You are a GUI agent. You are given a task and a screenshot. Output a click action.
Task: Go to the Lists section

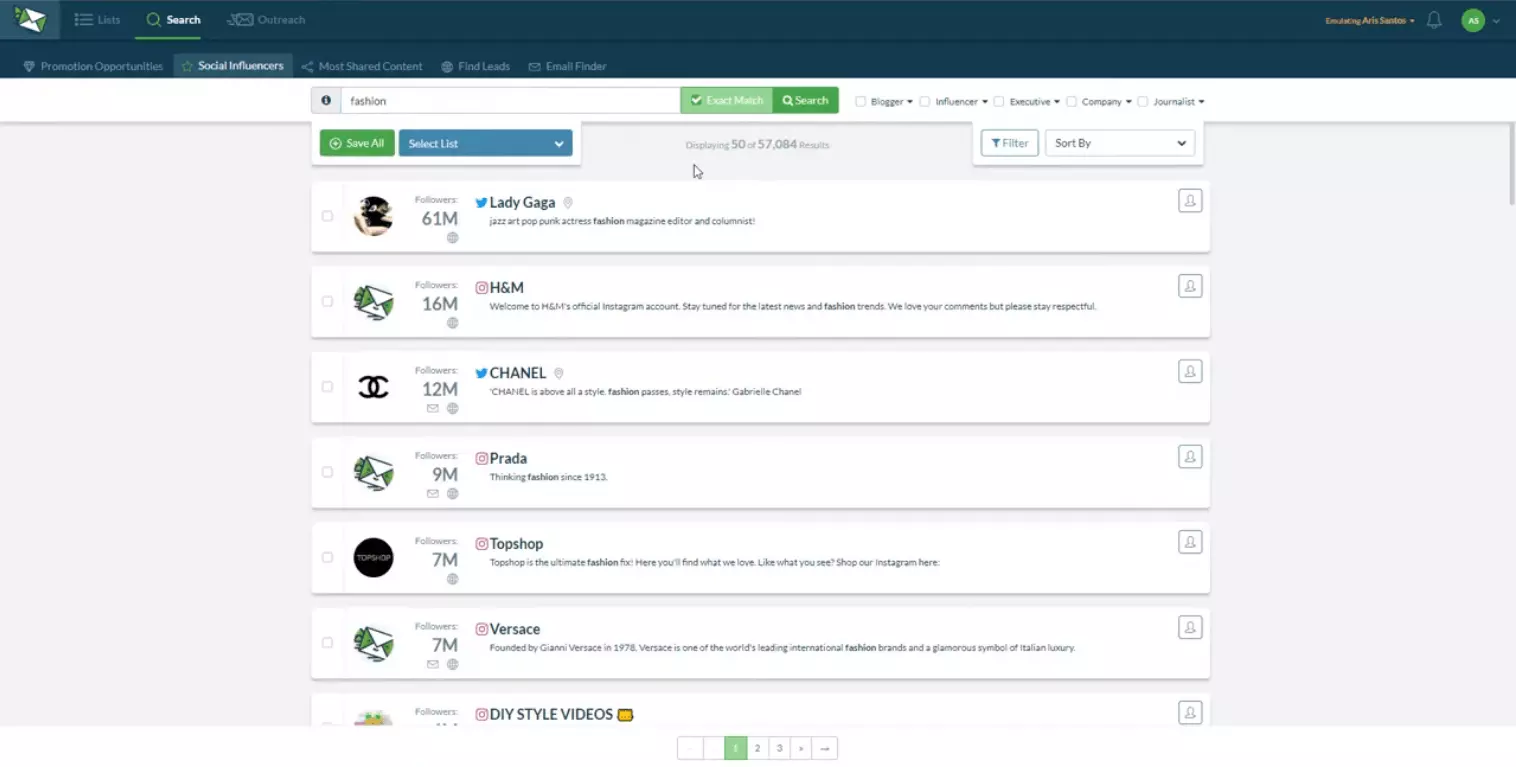pyautogui.click(x=97, y=20)
